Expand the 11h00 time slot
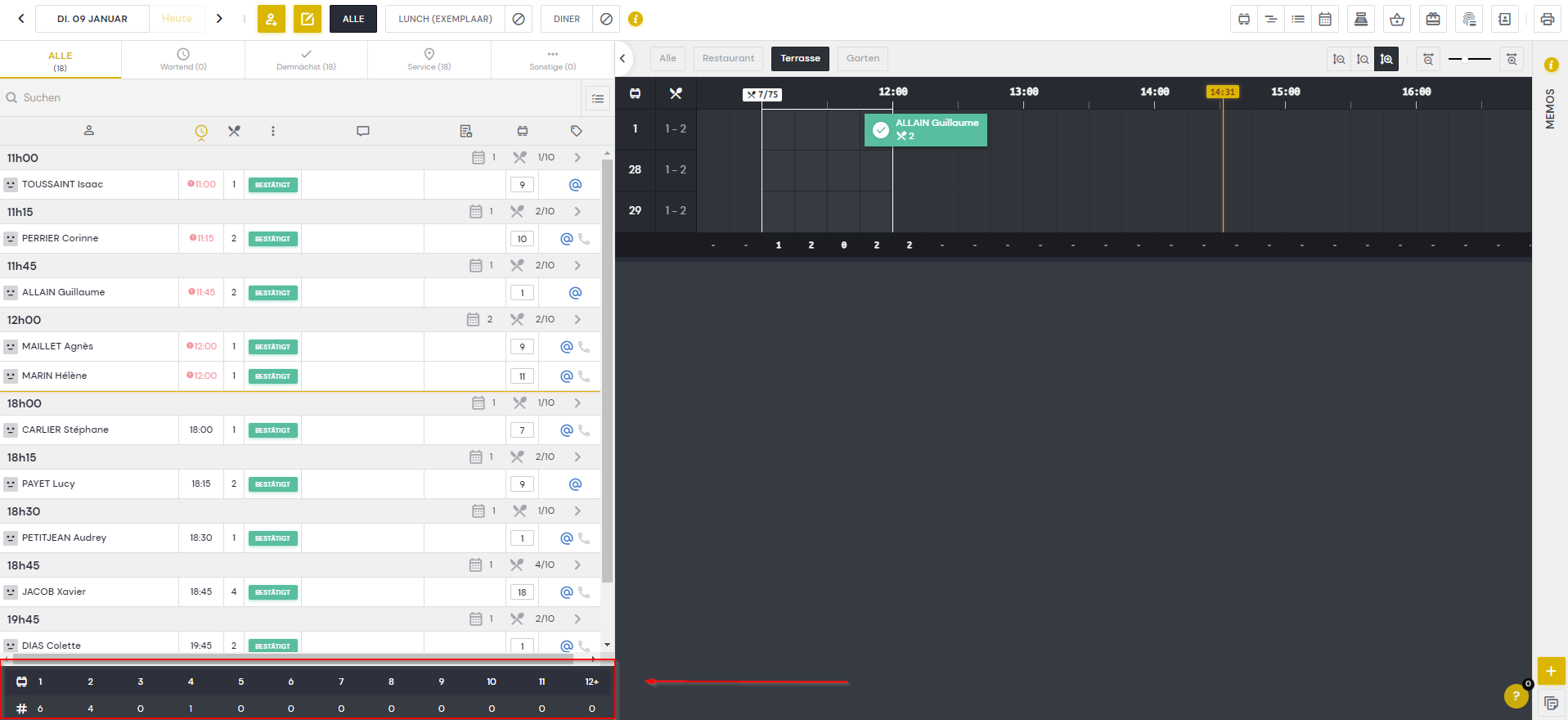1568x720 pixels. [577, 157]
